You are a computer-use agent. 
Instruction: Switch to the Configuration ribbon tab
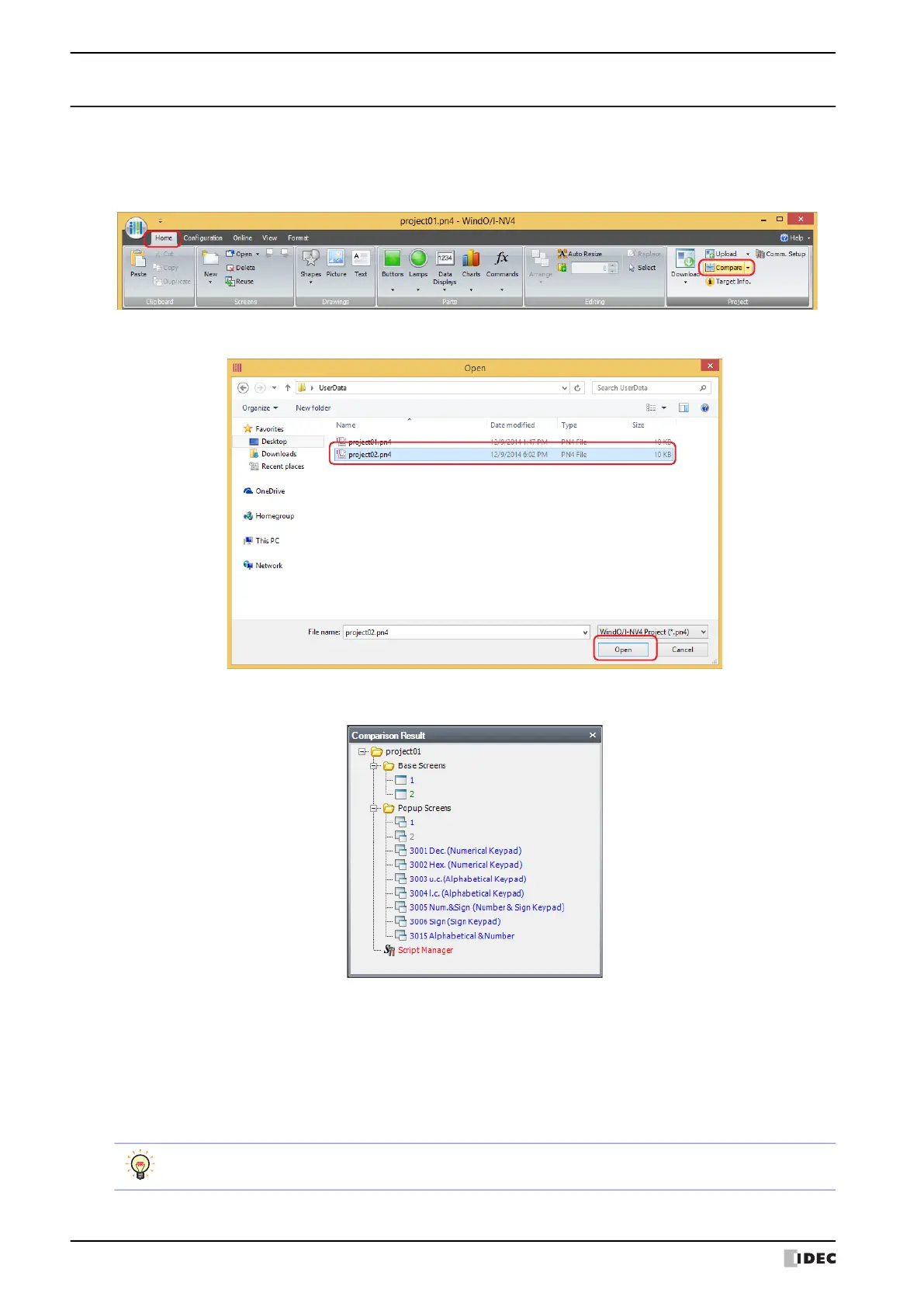coord(202,238)
